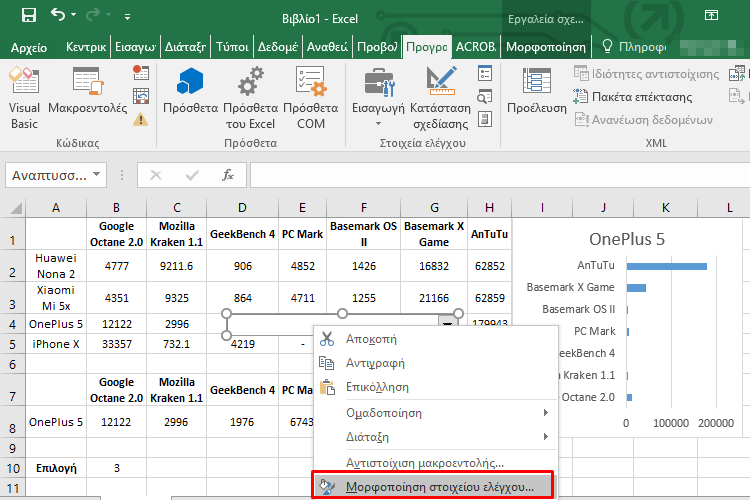This screenshot has width=750, height=500.
Task: Switch to the ACROBAT tab
Action: (x=476, y=47)
